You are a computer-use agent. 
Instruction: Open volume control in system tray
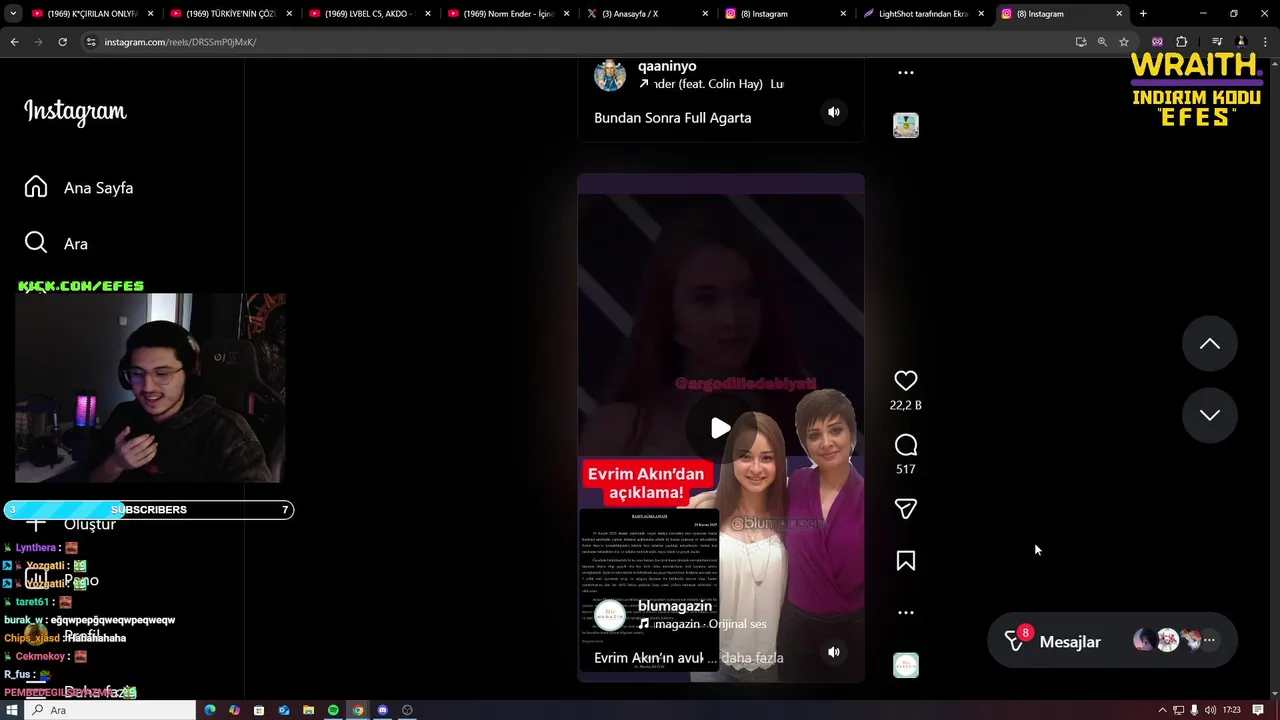[1211, 710]
